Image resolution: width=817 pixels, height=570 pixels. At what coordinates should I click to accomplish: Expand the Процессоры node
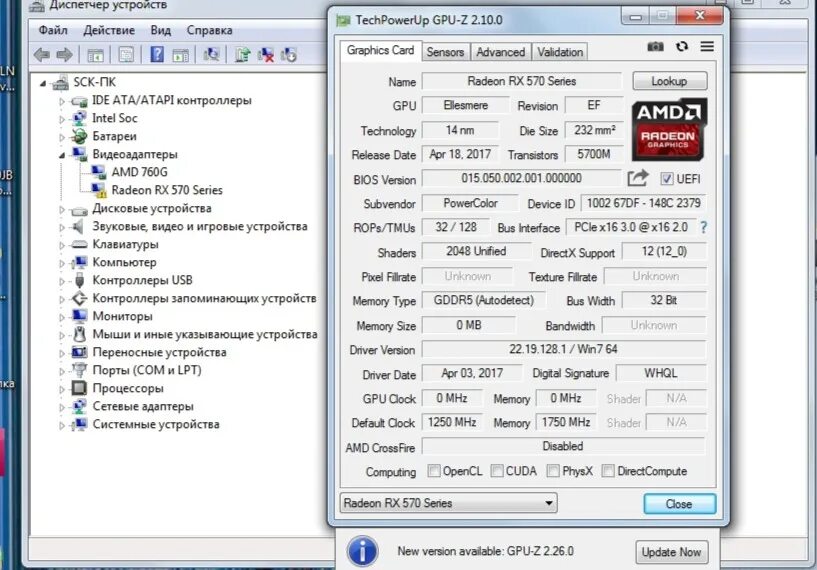(x=61, y=389)
